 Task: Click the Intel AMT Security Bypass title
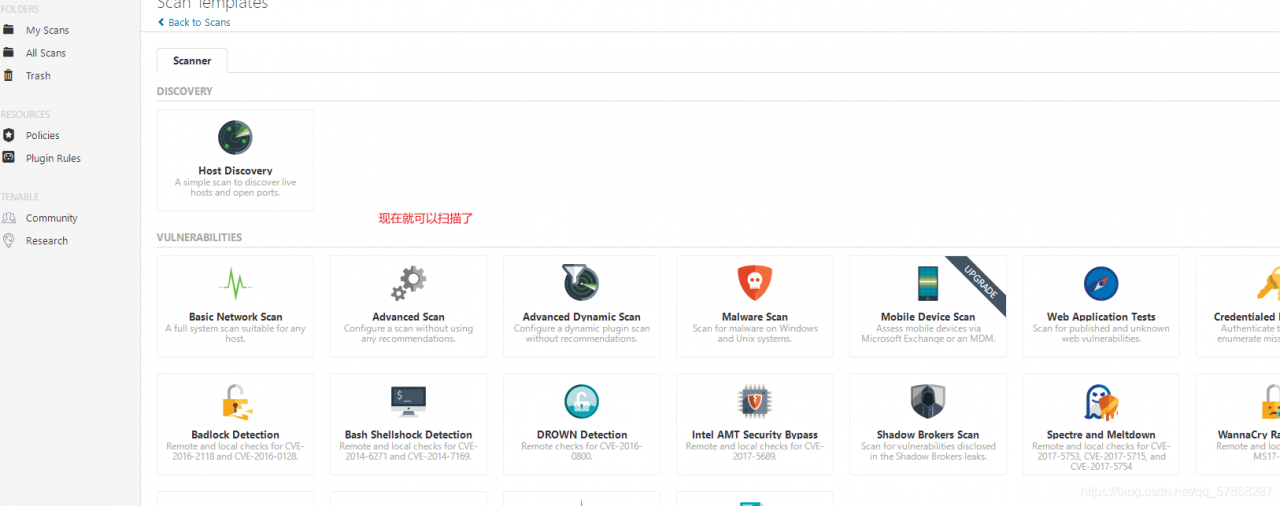(755, 435)
